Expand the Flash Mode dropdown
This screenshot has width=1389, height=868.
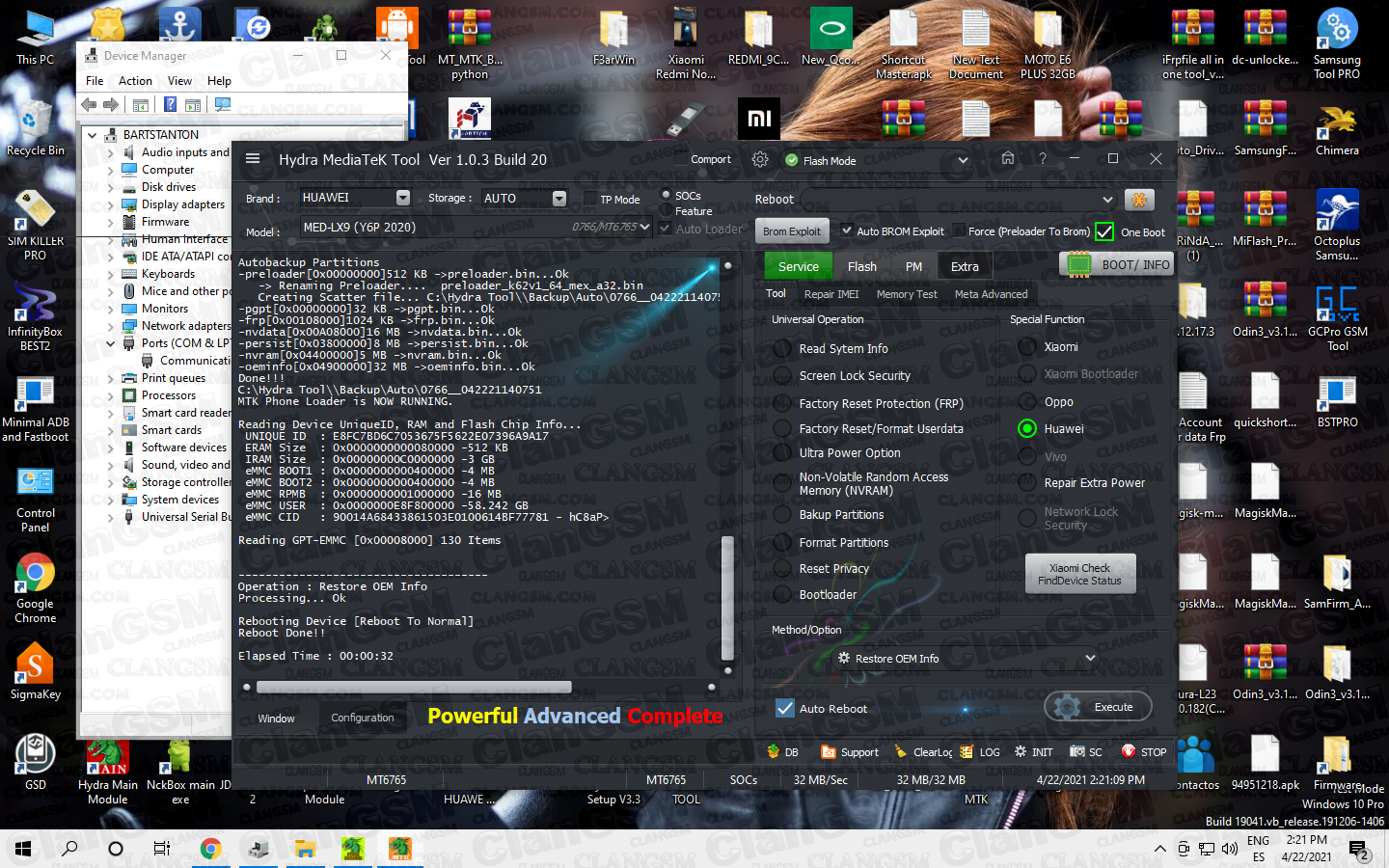[x=962, y=160]
